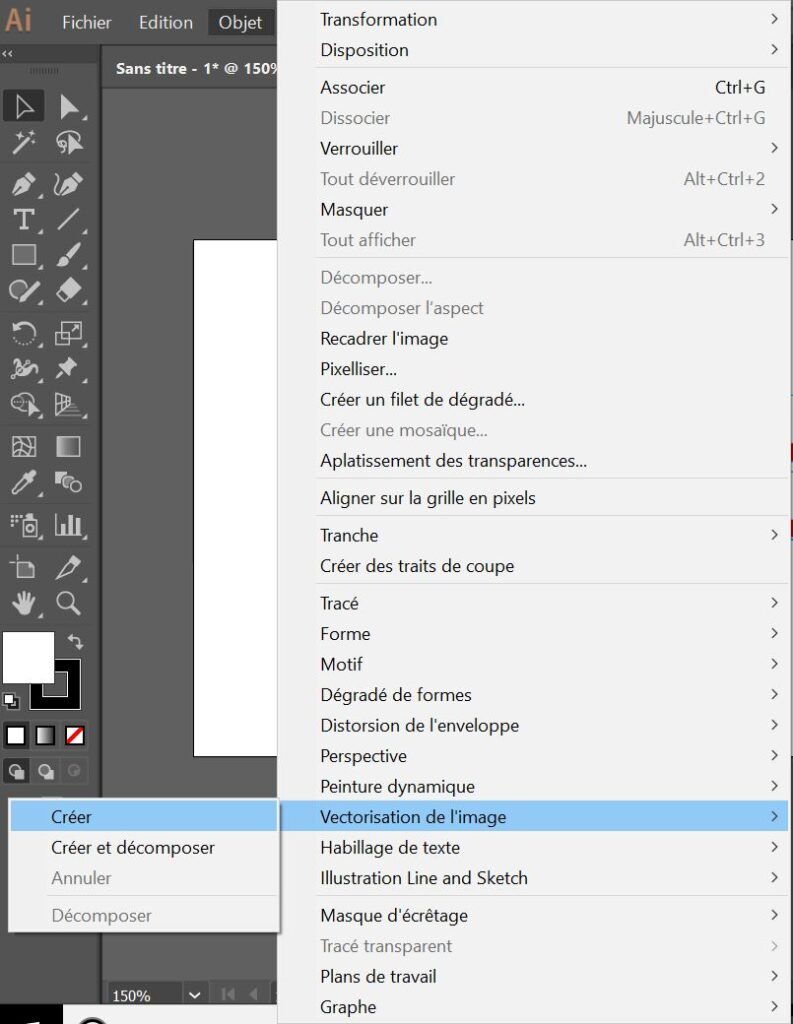Select the Pen tool
The image size is (793, 1024).
tap(24, 184)
